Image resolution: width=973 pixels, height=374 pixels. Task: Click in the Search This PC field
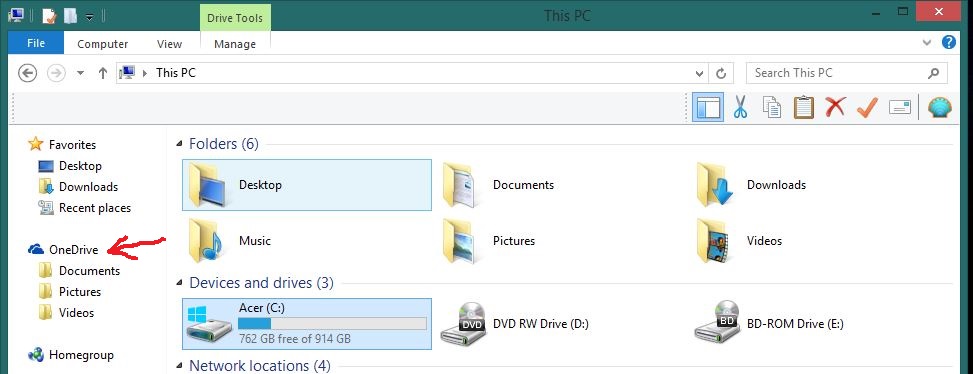[x=846, y=73]
